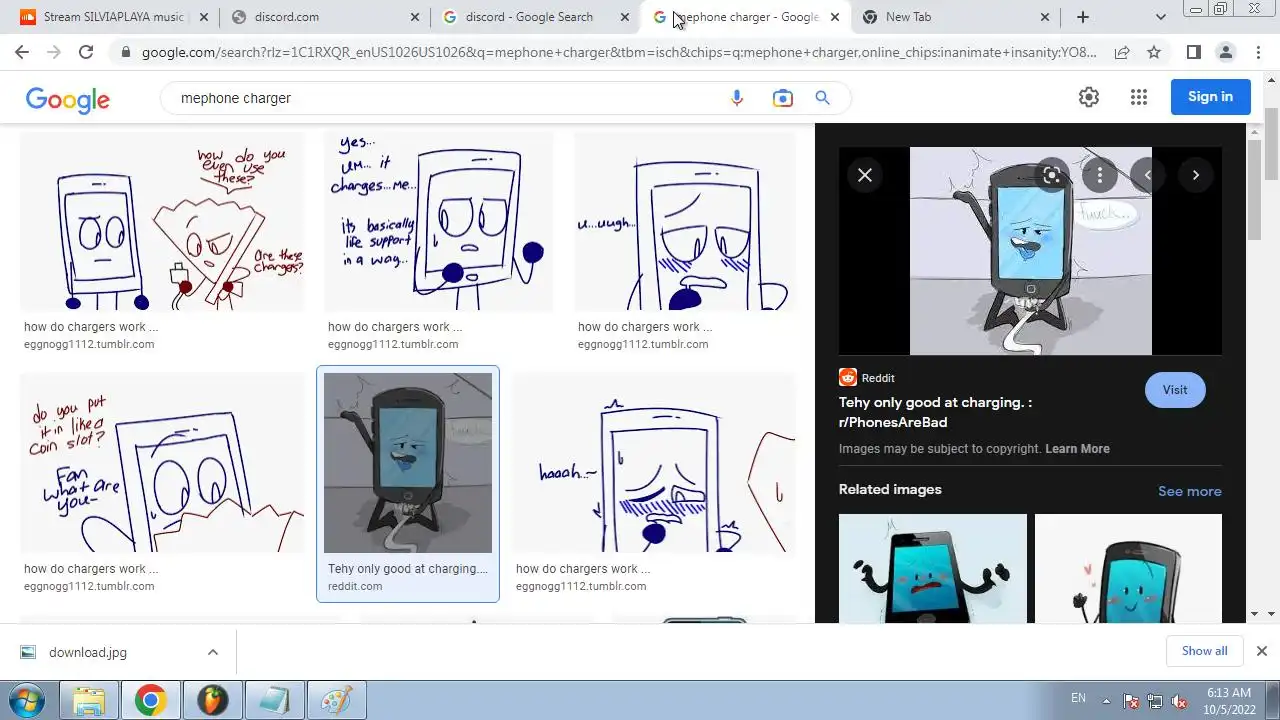Open Windows Start menu orb
Viewport: 1280px width, 720px height.
[x=27, y=699]
